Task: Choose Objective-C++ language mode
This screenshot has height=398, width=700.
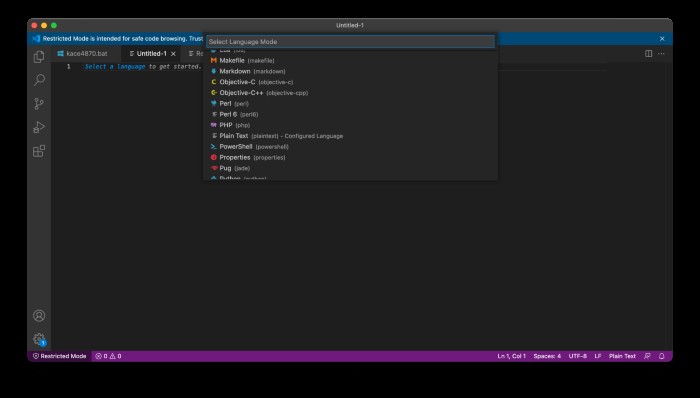Action: point(350,93)
